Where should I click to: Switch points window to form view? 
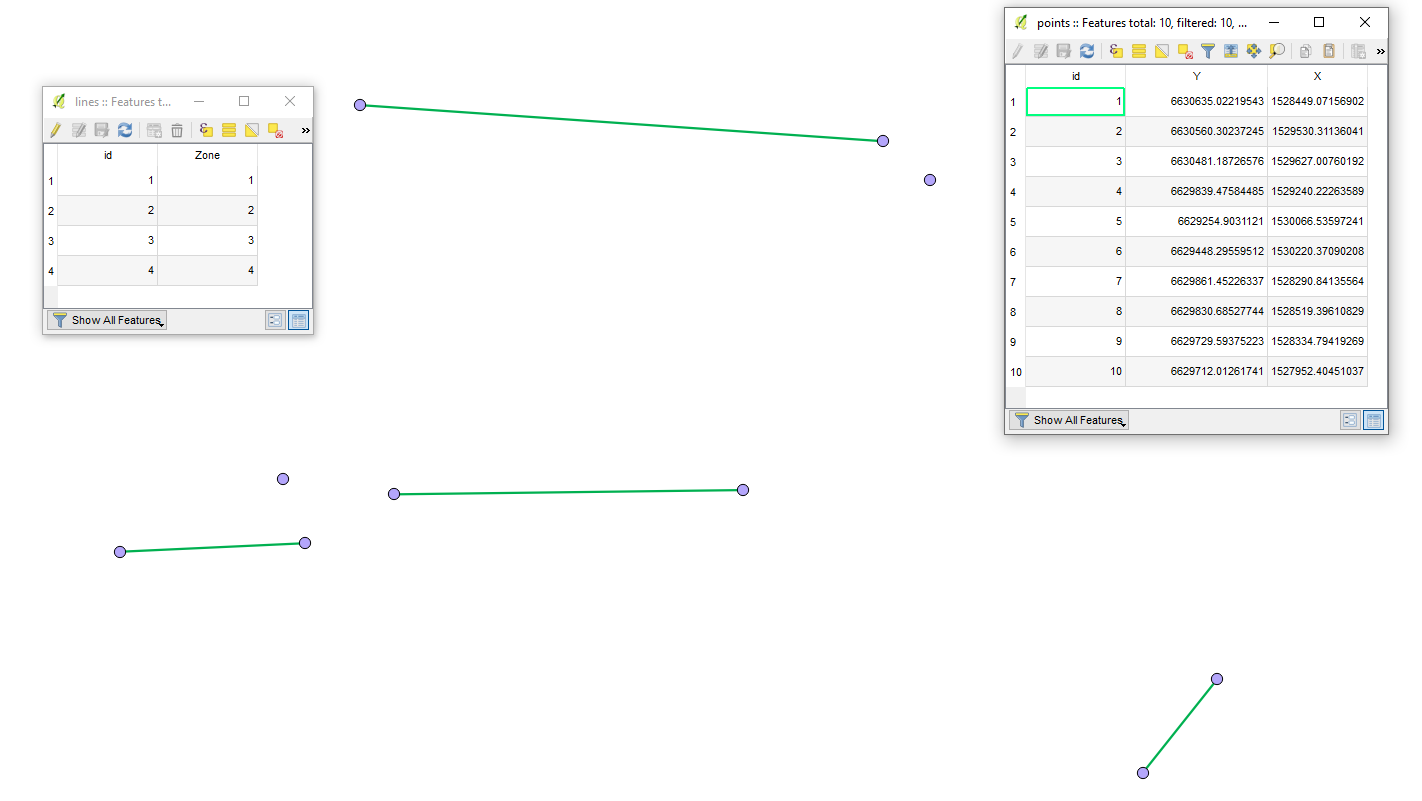(1350, 420)
